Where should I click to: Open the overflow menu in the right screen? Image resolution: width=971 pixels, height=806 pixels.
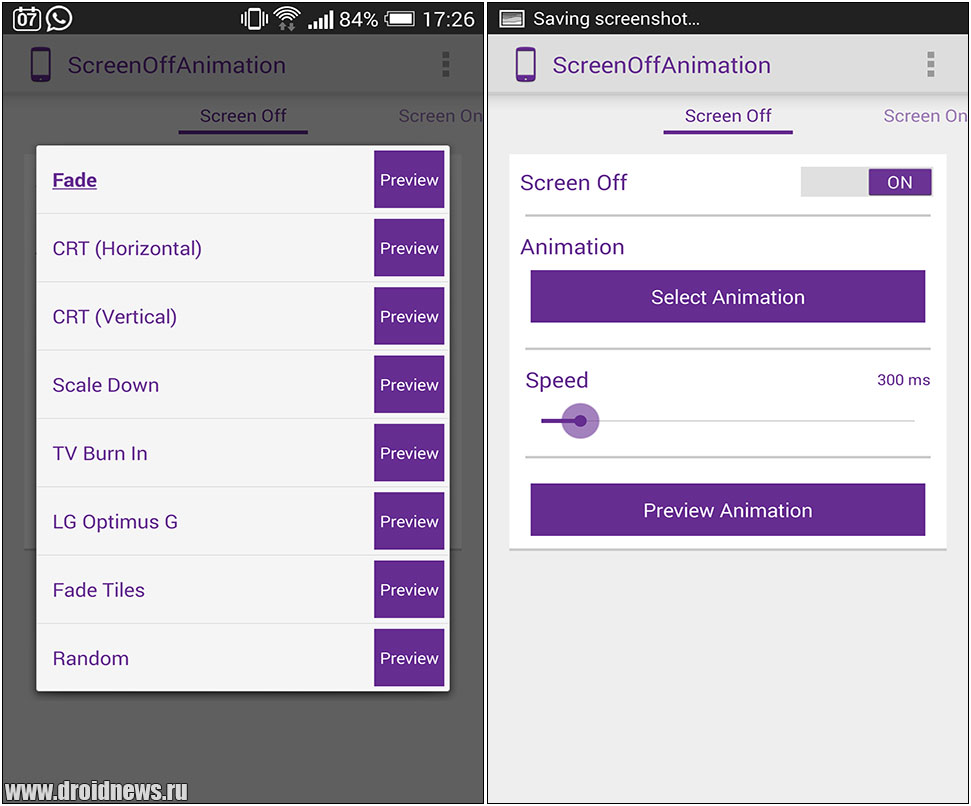coord(930,64)
